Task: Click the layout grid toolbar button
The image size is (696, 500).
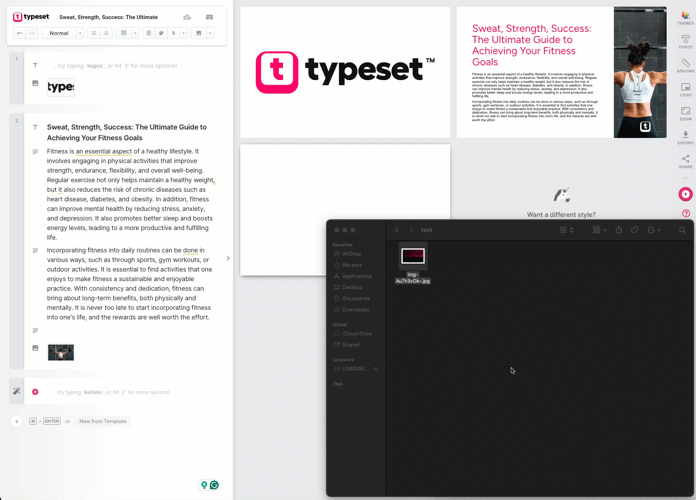Action: pyautogui.click(x=124, y=33)
